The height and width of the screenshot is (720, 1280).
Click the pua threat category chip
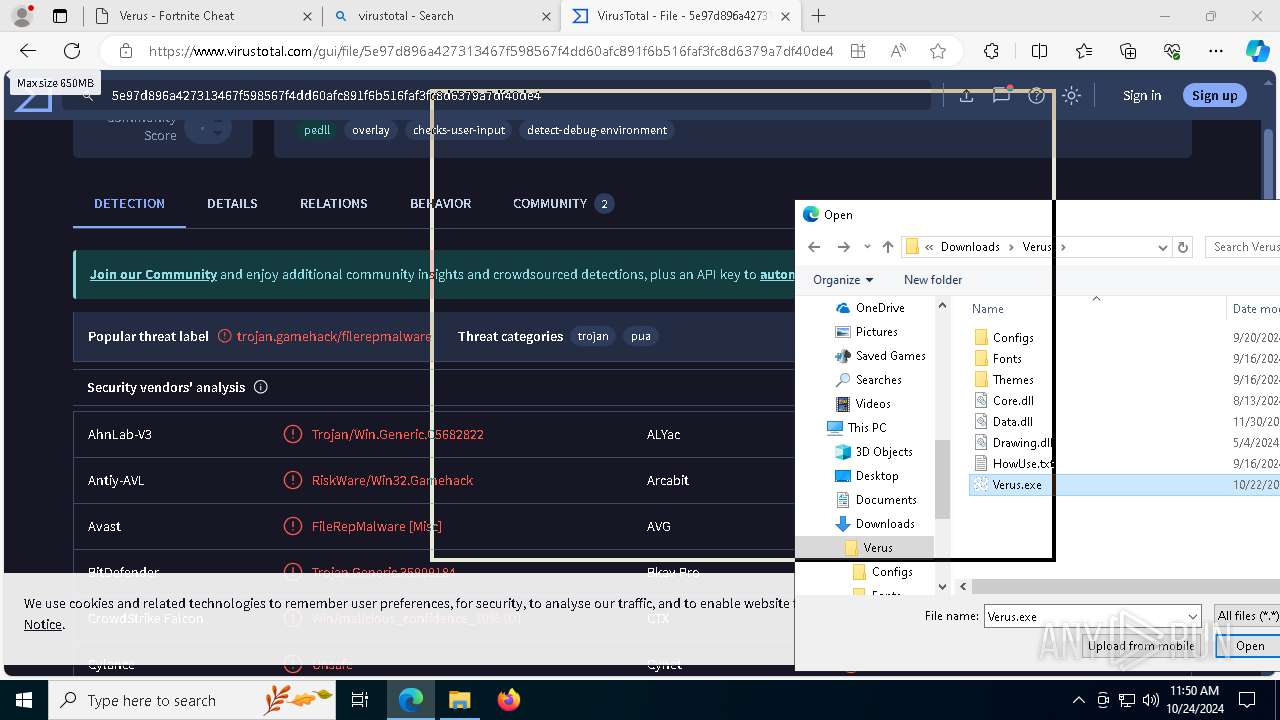(x=641, y=336)
